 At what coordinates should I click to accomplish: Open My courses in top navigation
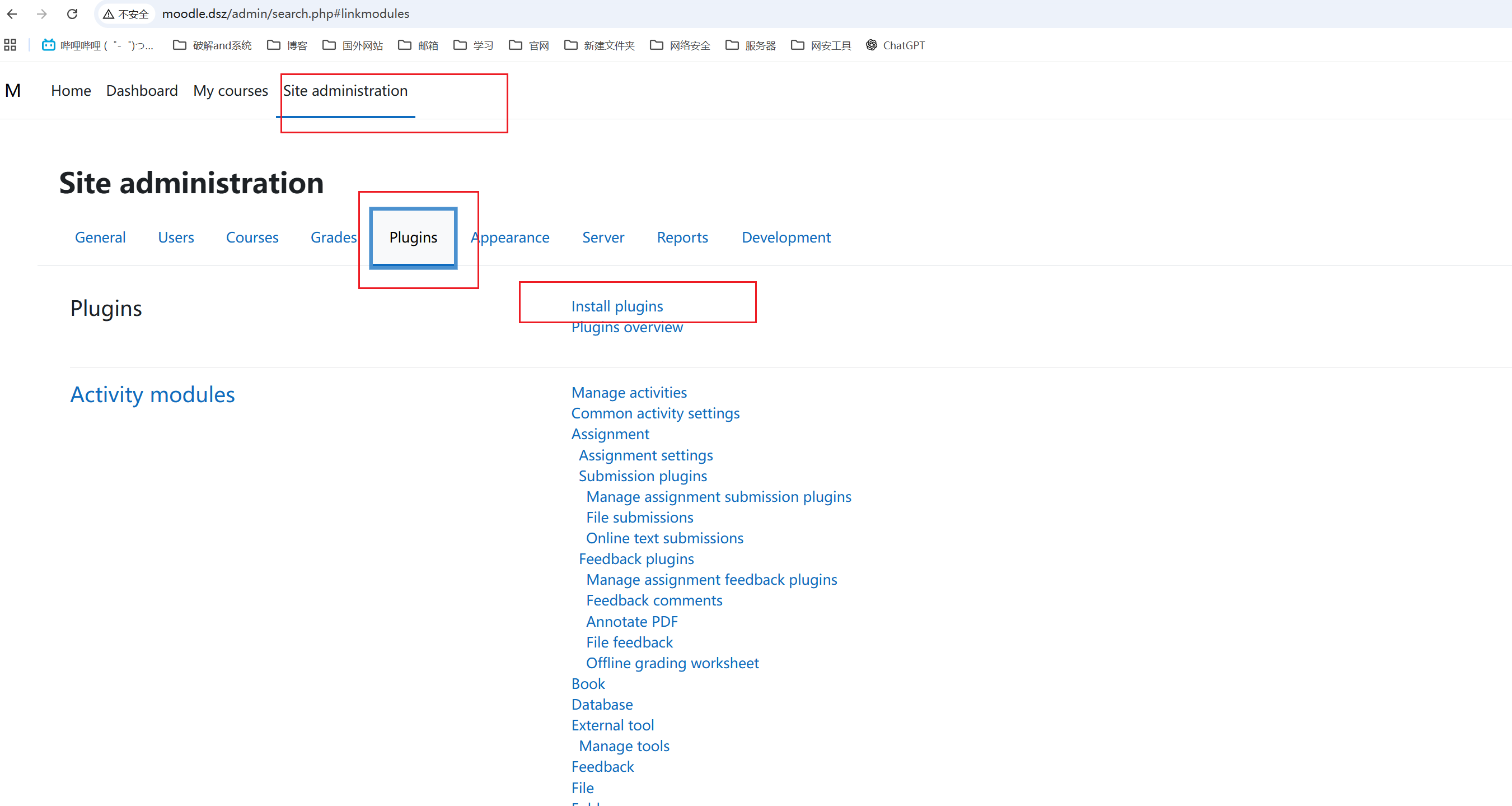click(230, 91)
